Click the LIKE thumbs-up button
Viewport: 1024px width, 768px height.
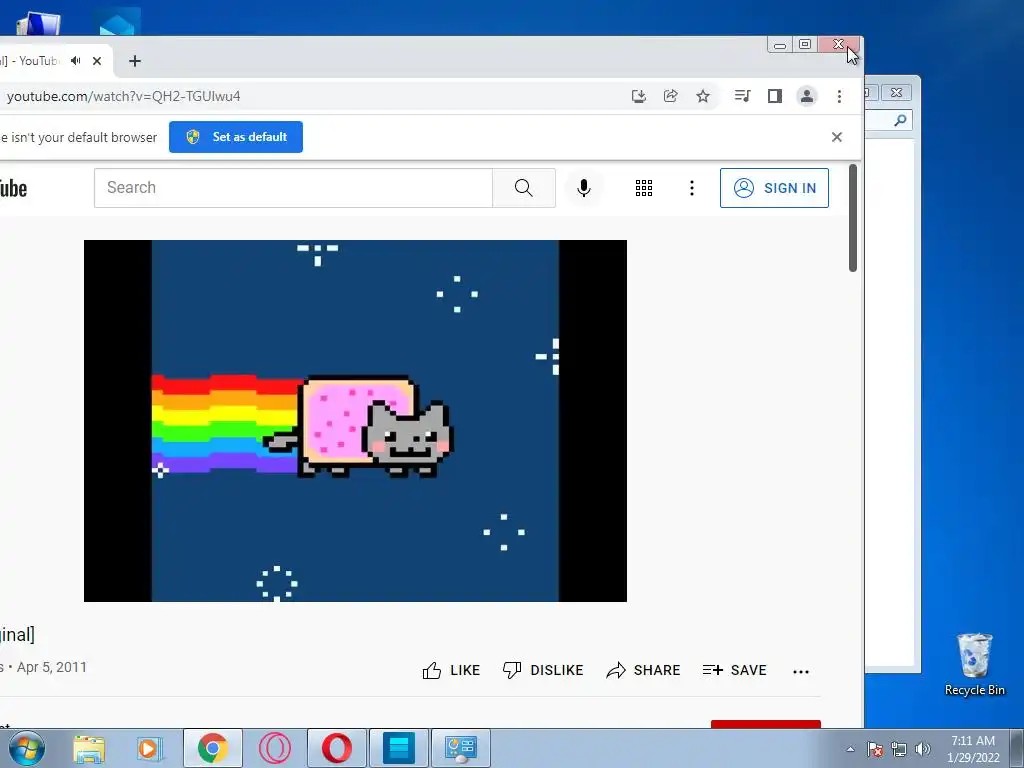pyautogui.click(x=451, y=670)
